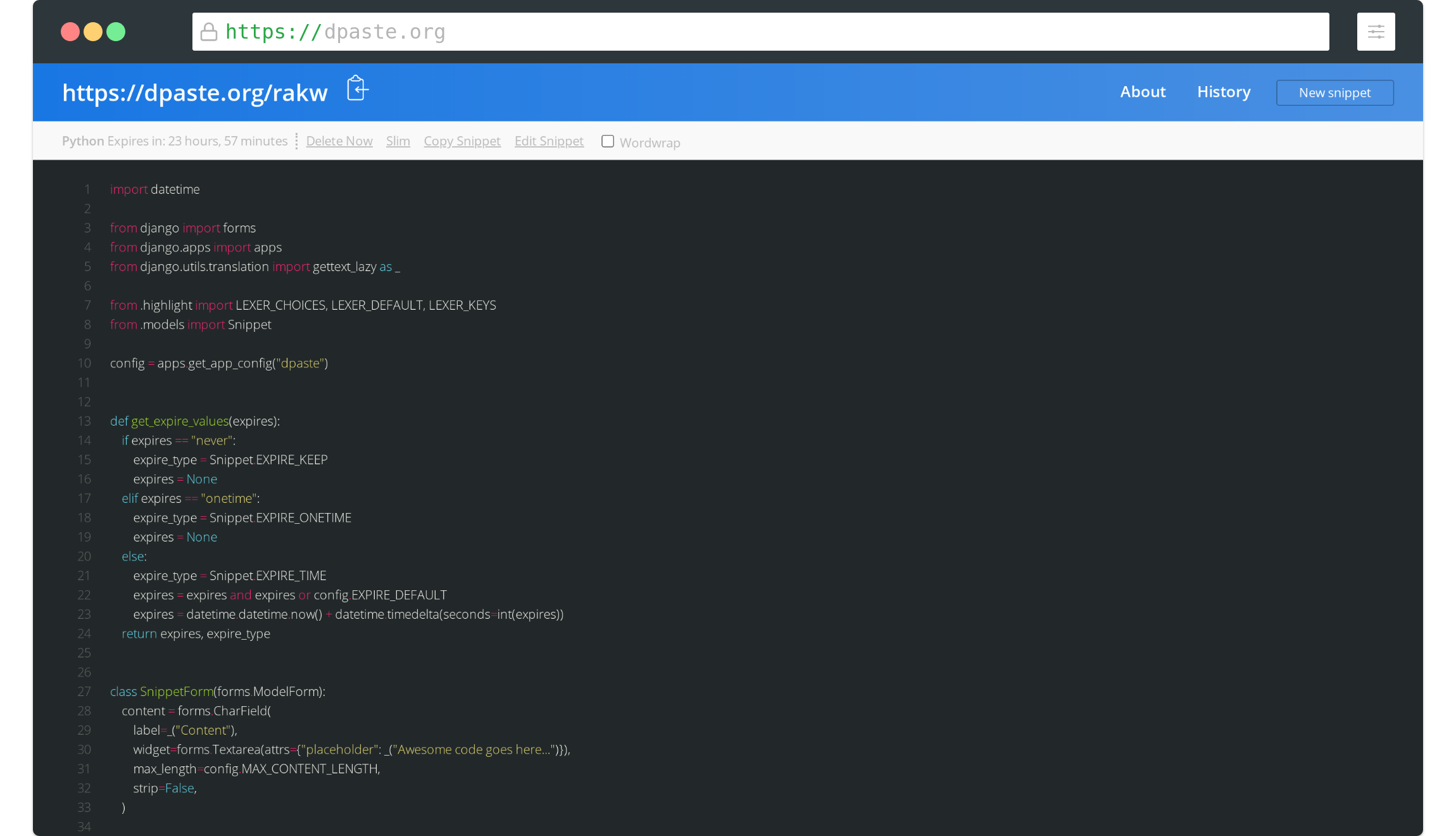The height and width of the screenshot is (836, 1456).
Task: Click the 'else:' line
Action: click(x=134, y=557)
